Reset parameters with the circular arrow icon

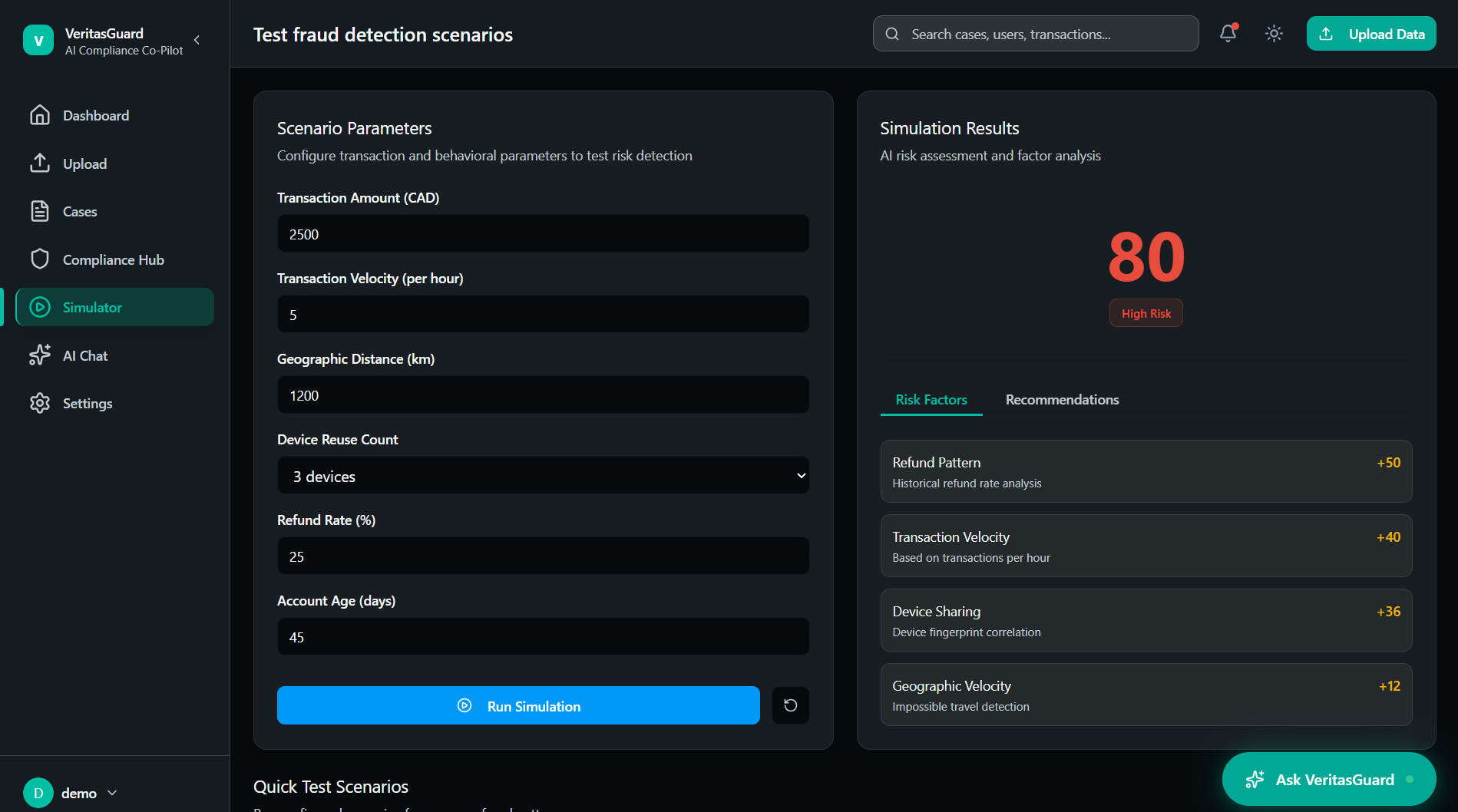click(x=790, y=705)
